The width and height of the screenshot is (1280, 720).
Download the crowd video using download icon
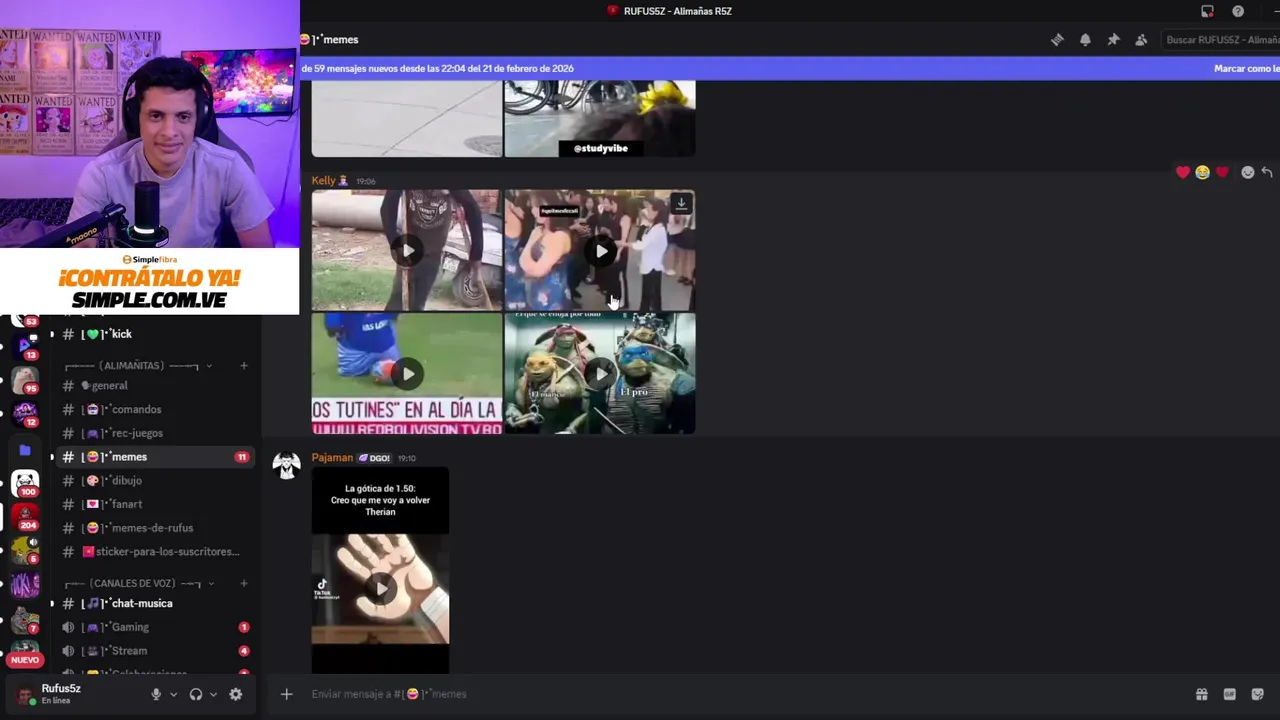pyautogui.click(x=681, y=203)
